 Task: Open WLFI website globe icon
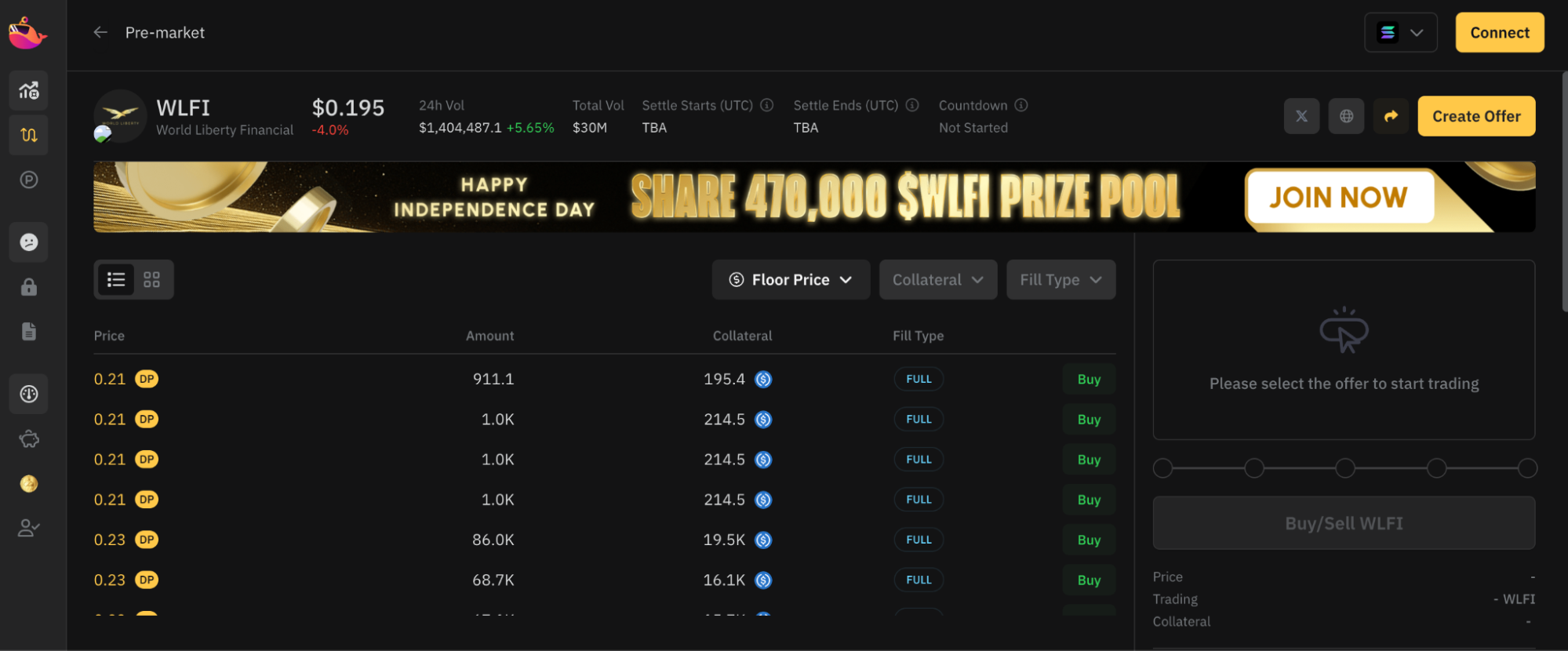point(1346,116)
